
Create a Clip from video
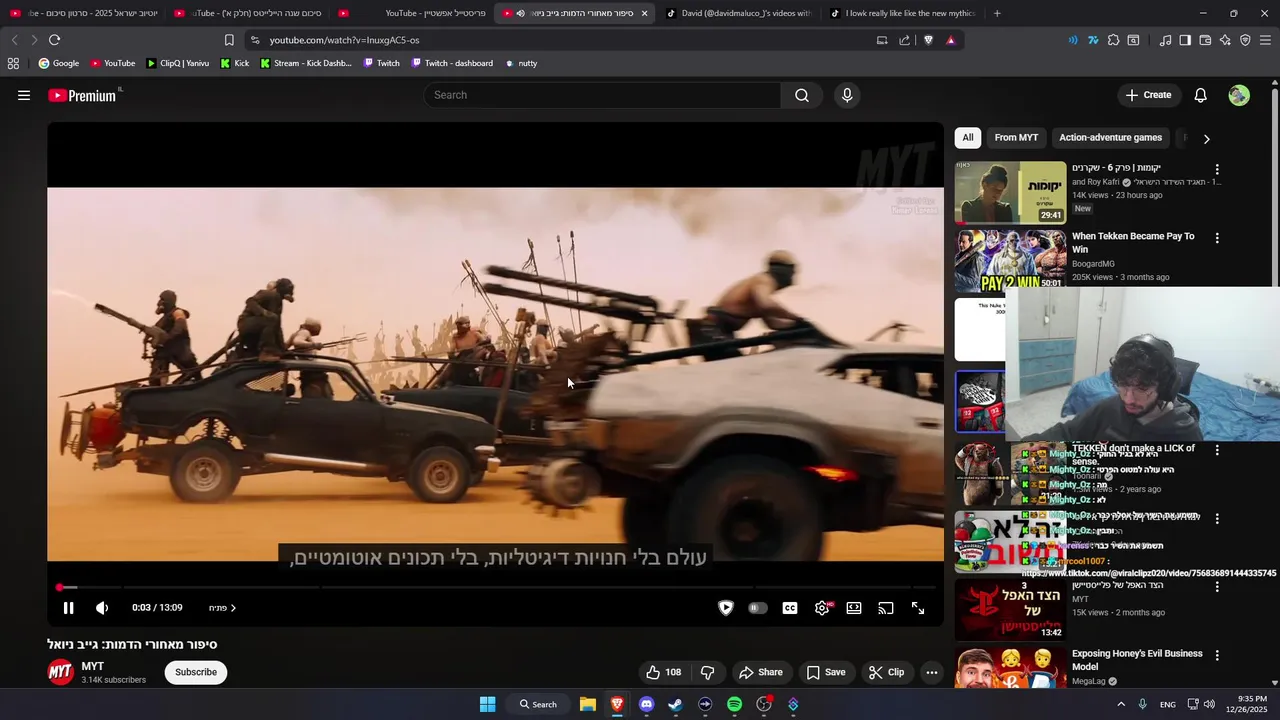point(887,672)
